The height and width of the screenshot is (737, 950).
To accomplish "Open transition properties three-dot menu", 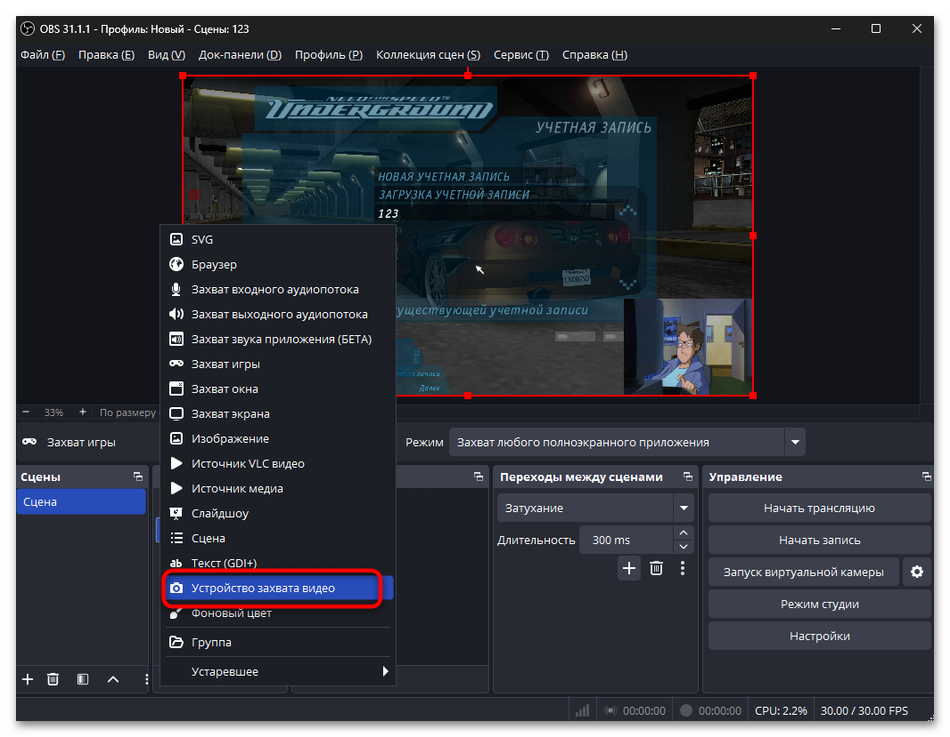I will pos(683,568).
